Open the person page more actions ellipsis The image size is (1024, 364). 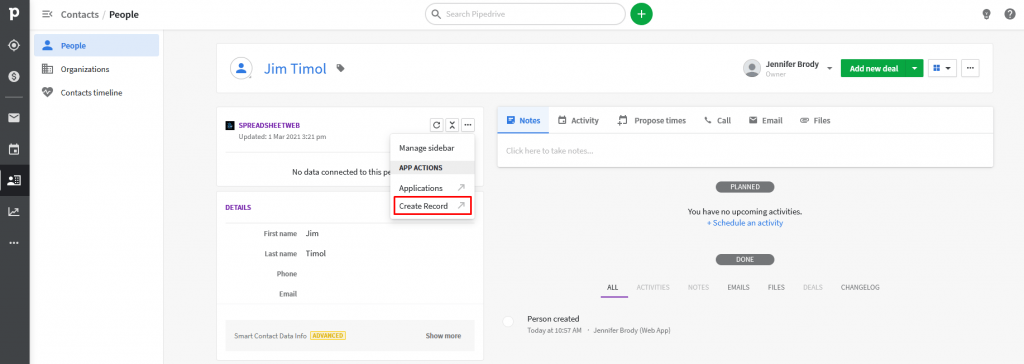tap(970, 68)
